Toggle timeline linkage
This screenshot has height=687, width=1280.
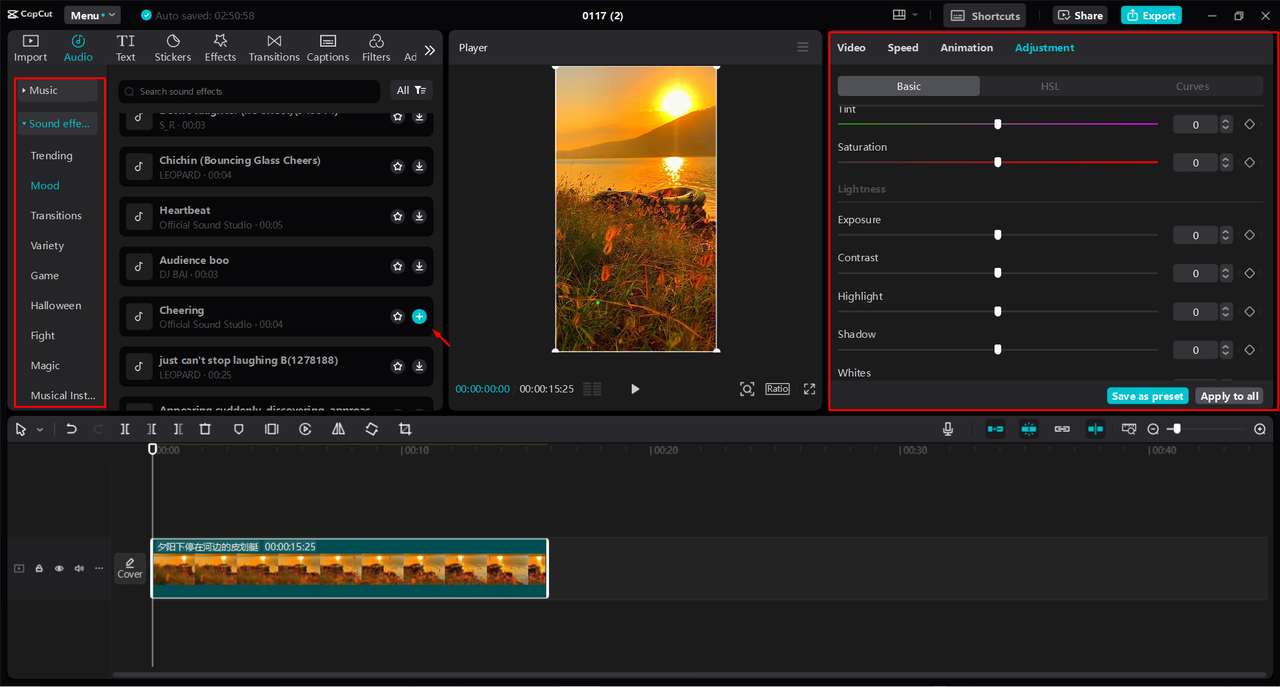1062,429
